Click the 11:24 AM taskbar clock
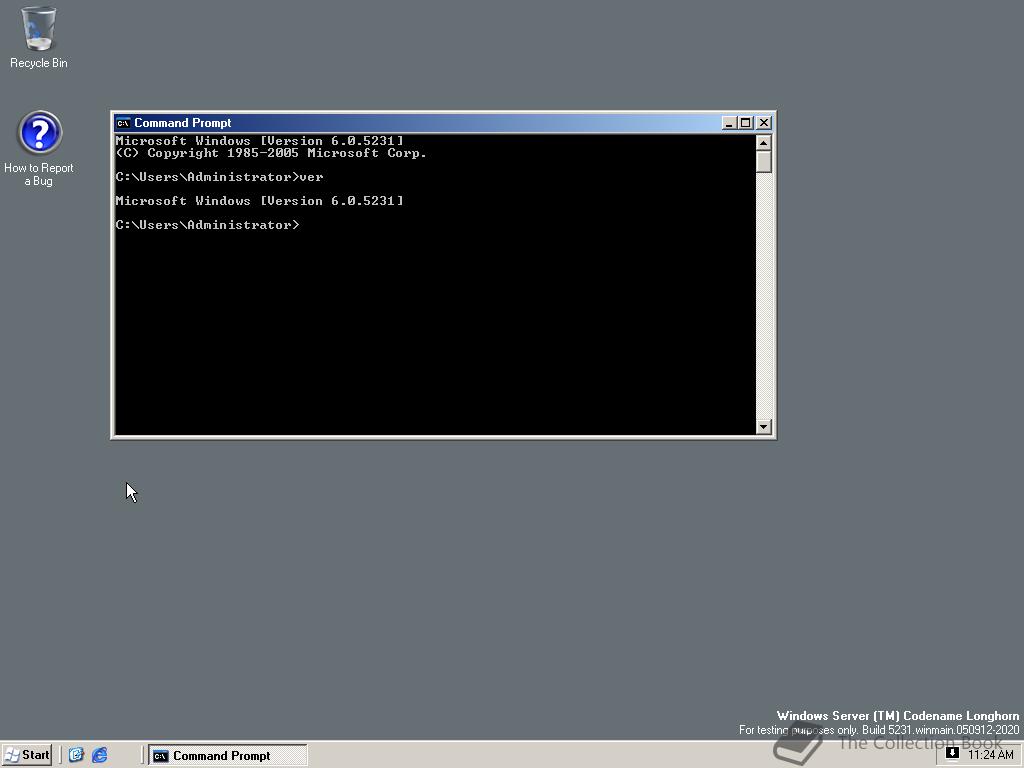The width and height of the screenshot is (1024, 768). pyautogui.click(x=991, y=755)
